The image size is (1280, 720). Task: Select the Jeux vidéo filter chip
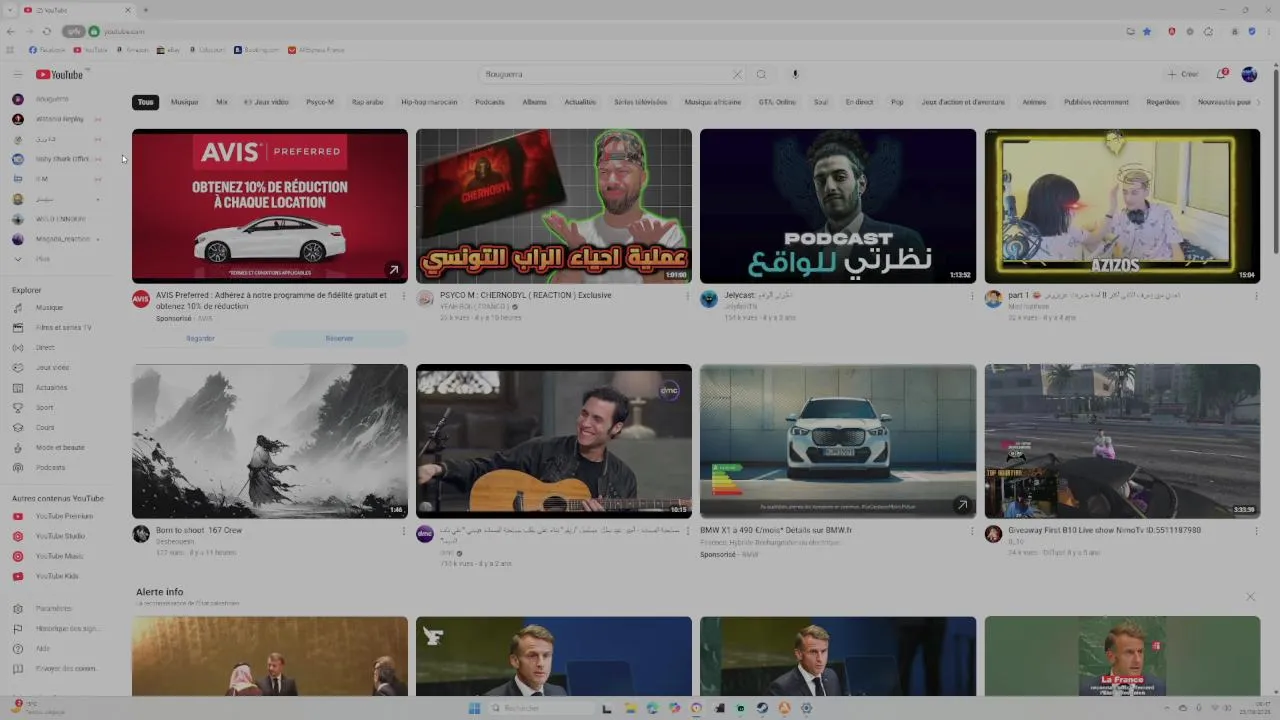(266, 102)
